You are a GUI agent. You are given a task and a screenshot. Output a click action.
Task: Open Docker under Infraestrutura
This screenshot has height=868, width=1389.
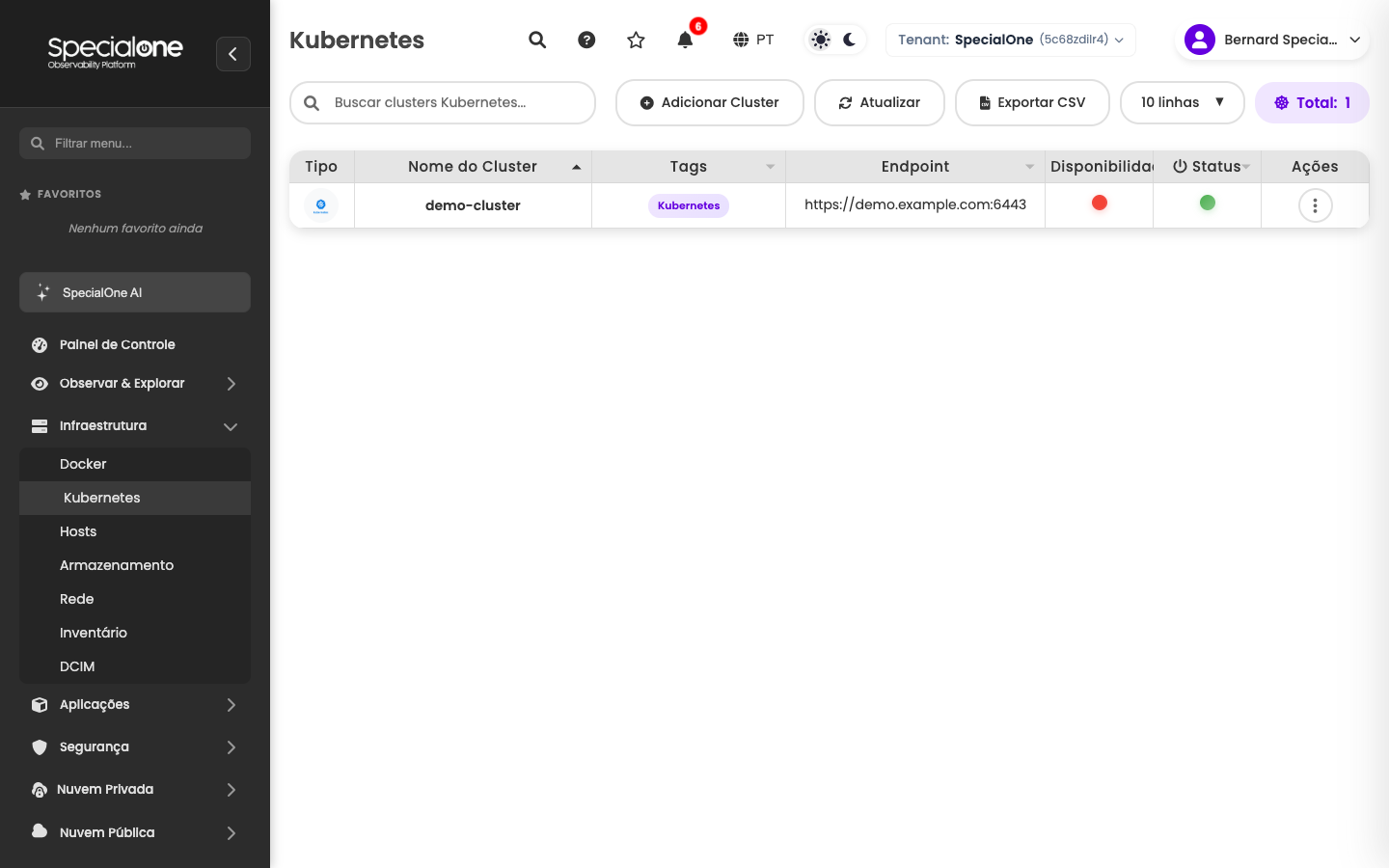tap(135, 464)
